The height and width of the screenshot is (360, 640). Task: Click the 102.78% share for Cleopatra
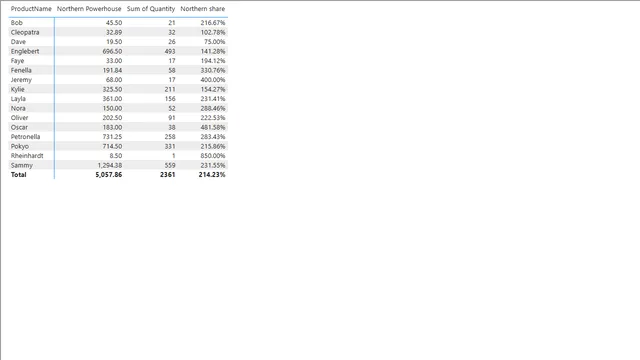(x=213, y=32)
